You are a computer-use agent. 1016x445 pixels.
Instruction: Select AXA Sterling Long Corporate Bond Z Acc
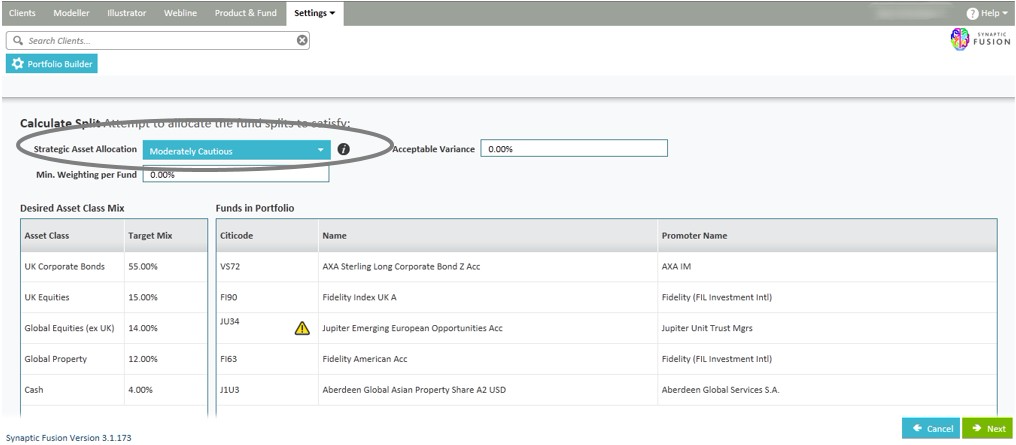[401, 266]
